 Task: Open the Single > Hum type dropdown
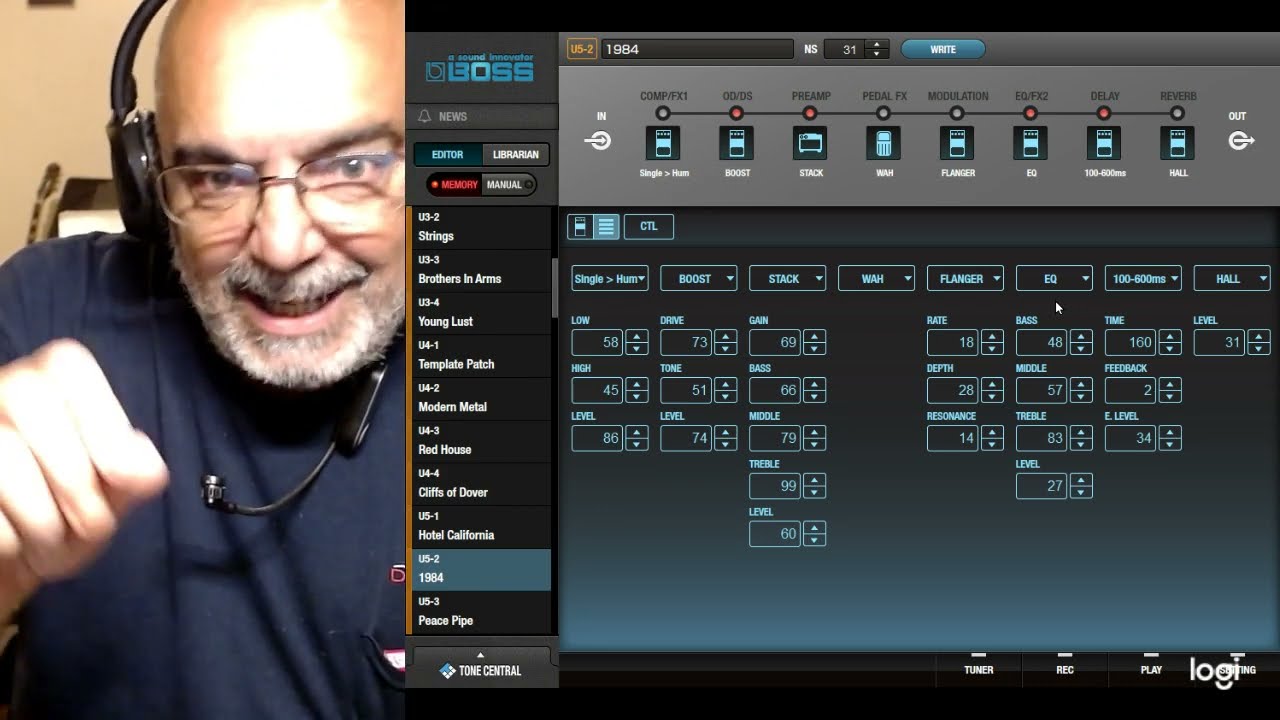tap(610, 279)
